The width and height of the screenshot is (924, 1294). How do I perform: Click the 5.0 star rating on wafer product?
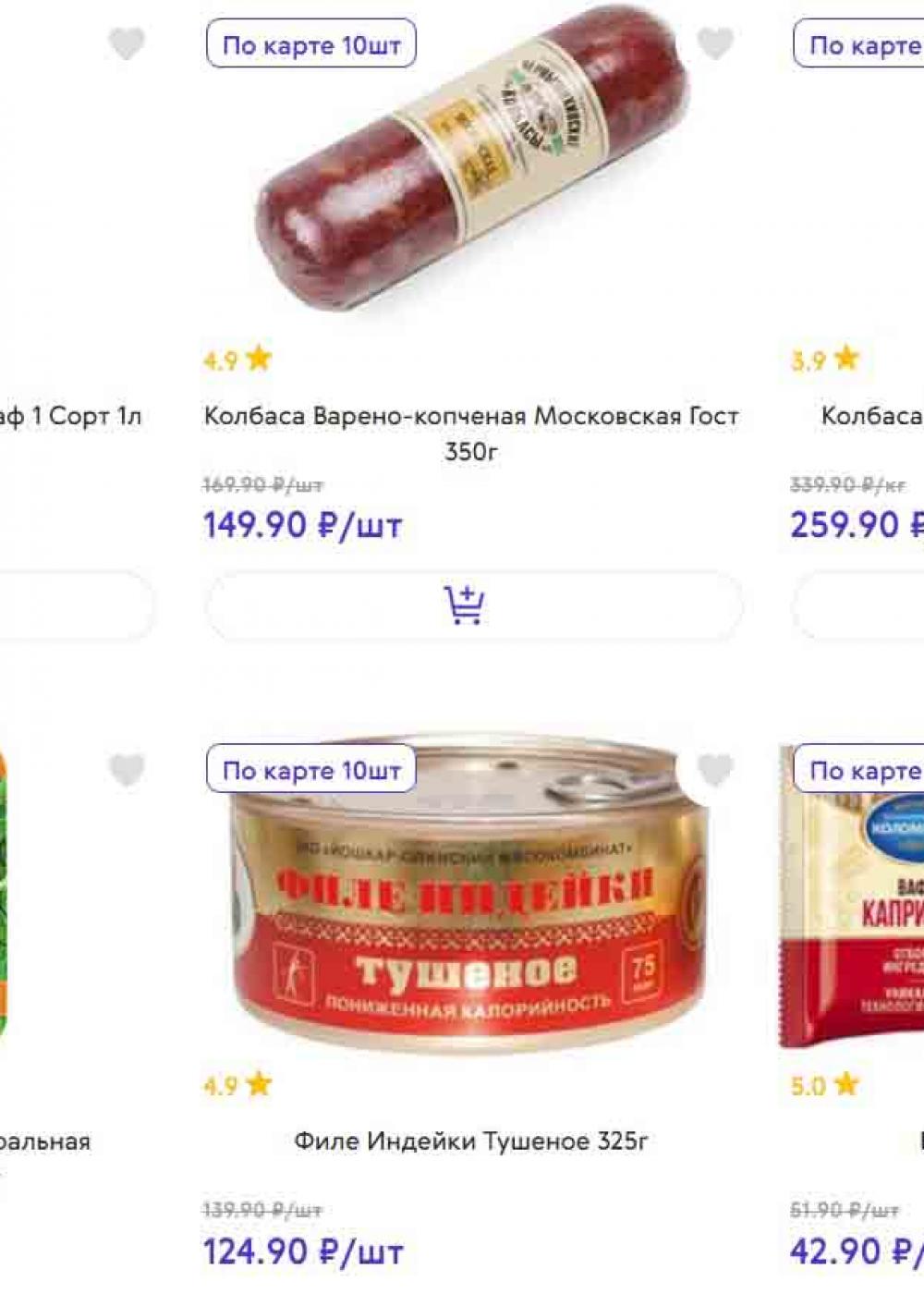click(825, 1084)
